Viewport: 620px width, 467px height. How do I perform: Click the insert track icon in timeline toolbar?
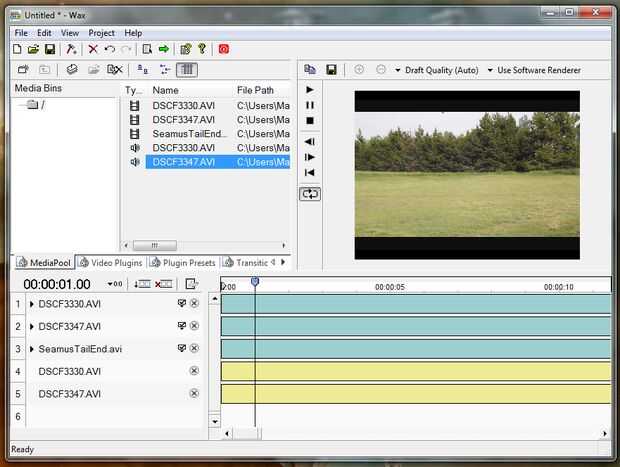click(x=142, y=284)
